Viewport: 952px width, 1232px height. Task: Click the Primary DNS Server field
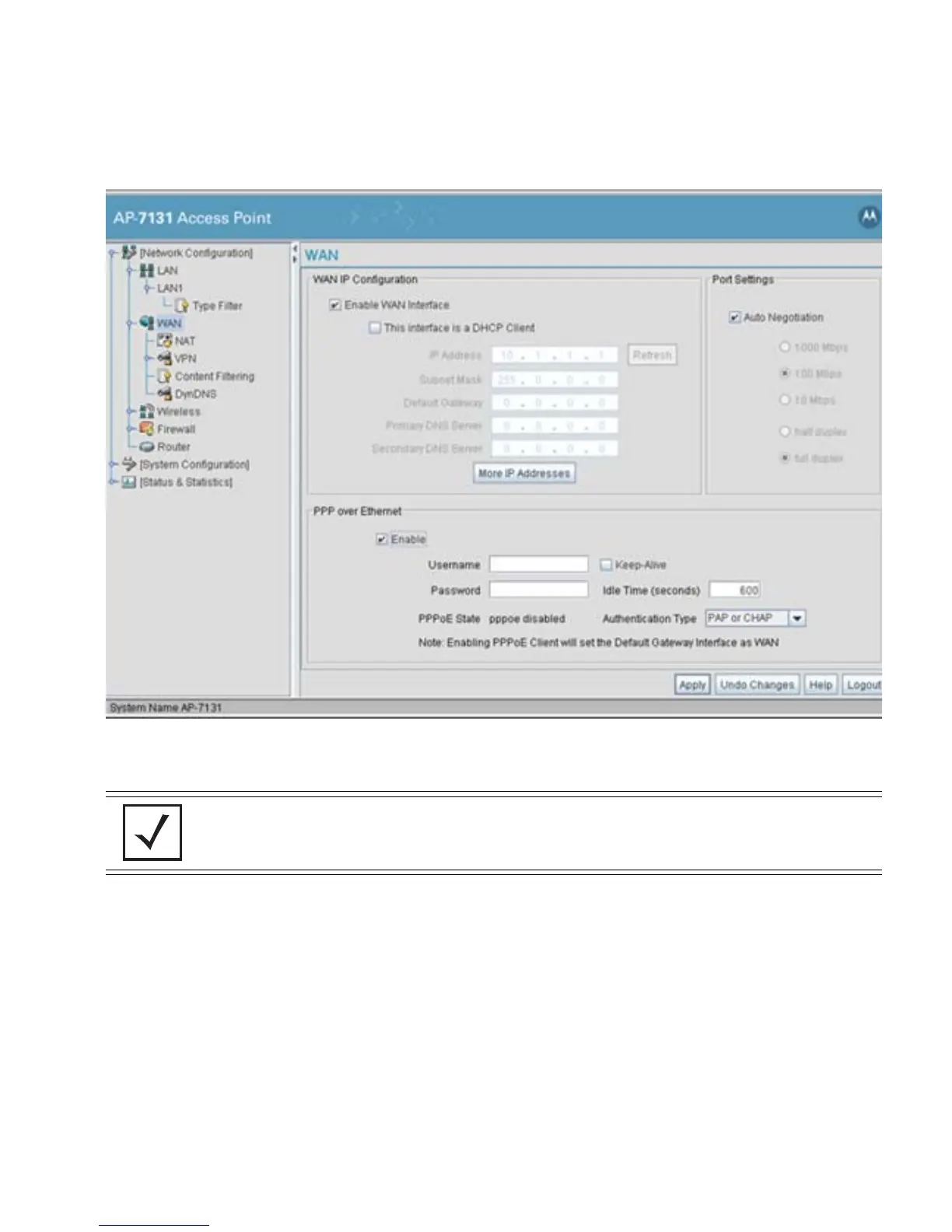(x=555, y=425)
